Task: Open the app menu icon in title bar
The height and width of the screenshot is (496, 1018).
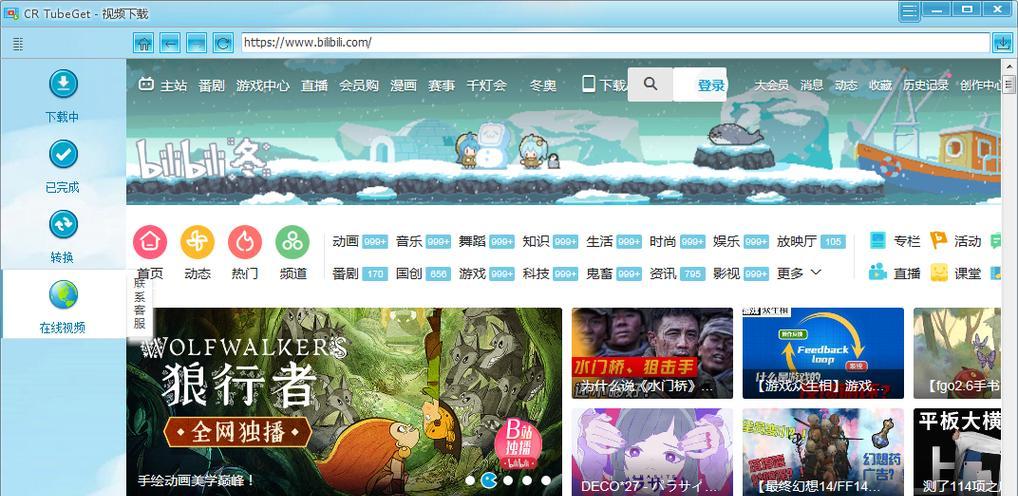Action: click(x=909, y=10)
